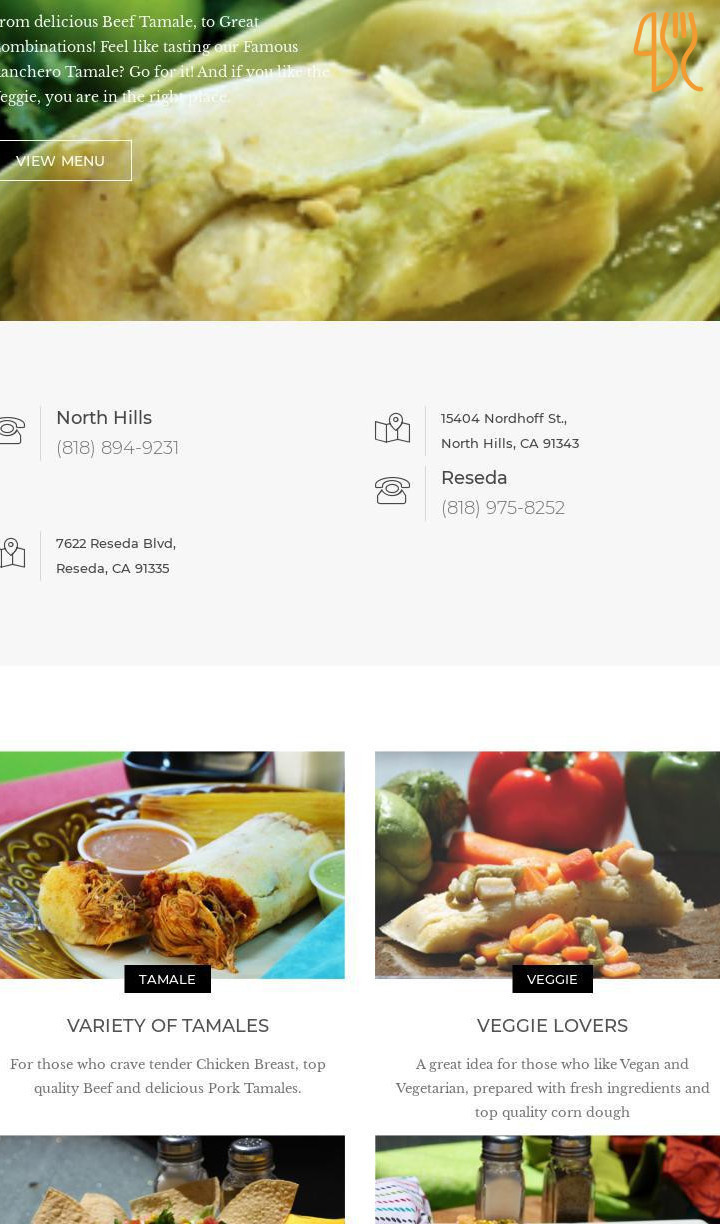Click the tamale plate photo
The image size is (720, 1224).
tap(172, 865)
